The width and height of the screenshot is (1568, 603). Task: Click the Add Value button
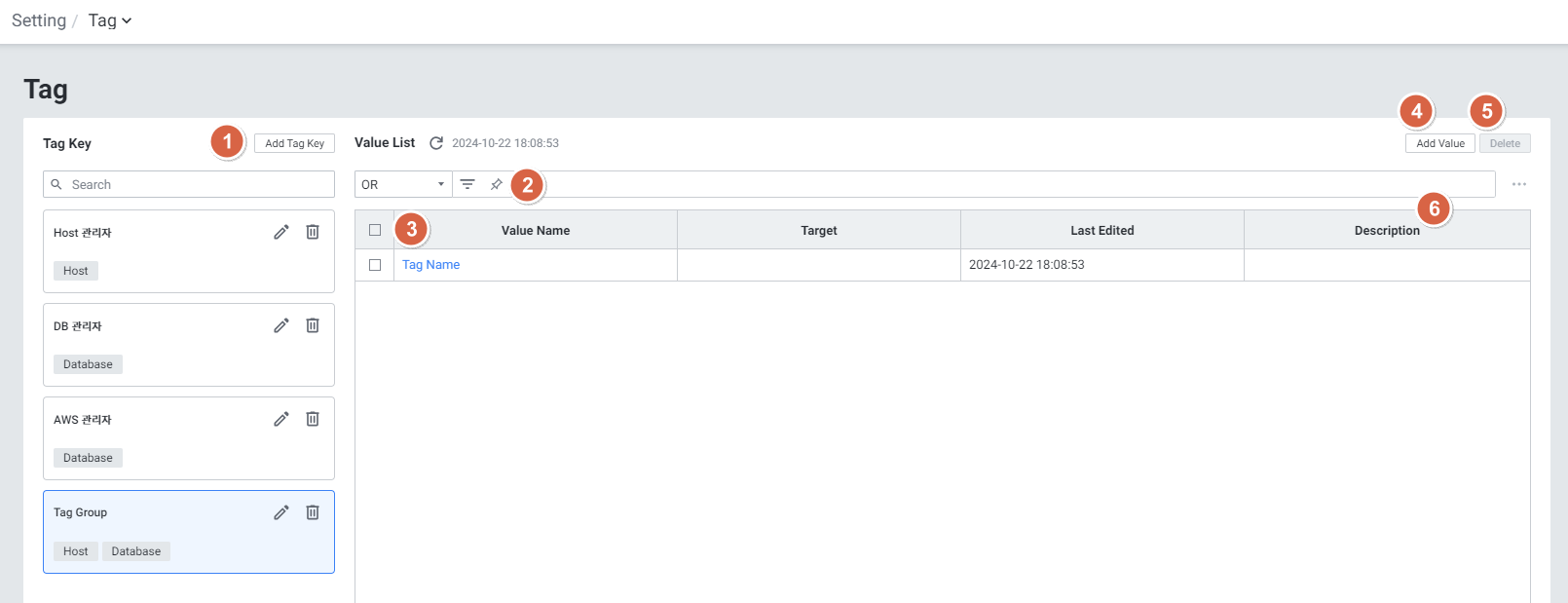coord(1439,143)
